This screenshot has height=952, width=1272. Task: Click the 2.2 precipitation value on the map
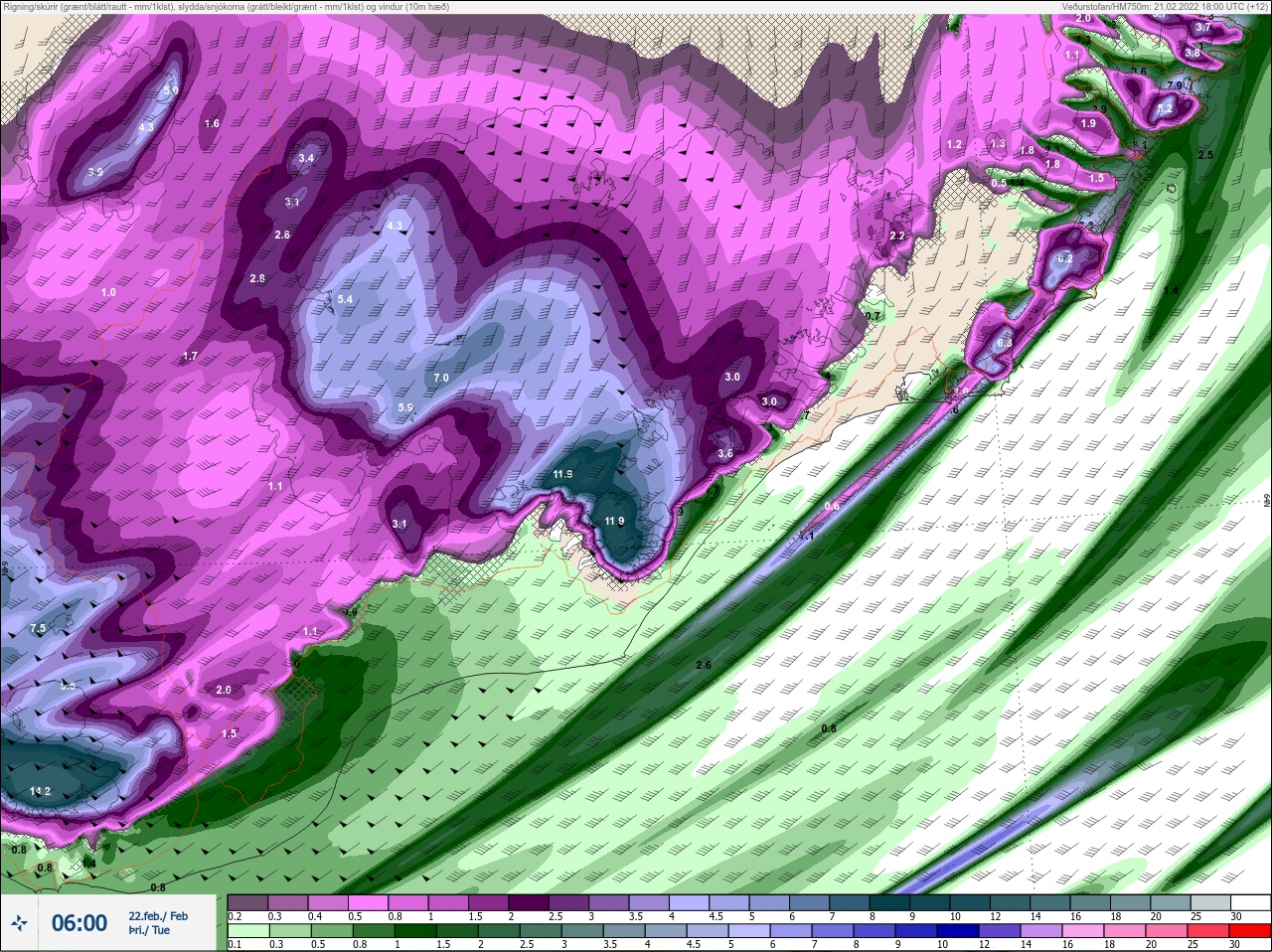[897, 236]
